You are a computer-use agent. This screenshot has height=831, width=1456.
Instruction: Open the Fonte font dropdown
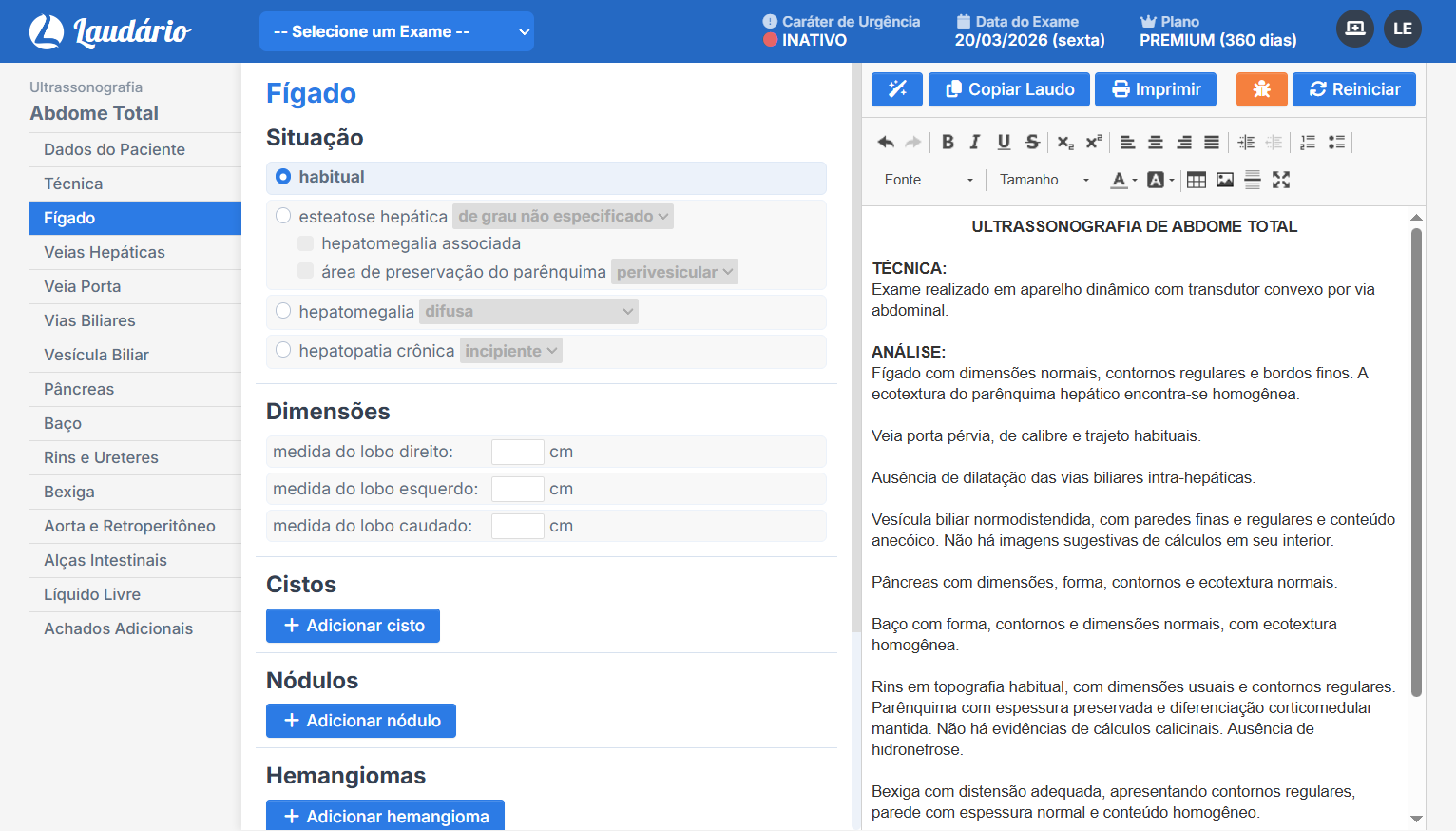(928, 180)
